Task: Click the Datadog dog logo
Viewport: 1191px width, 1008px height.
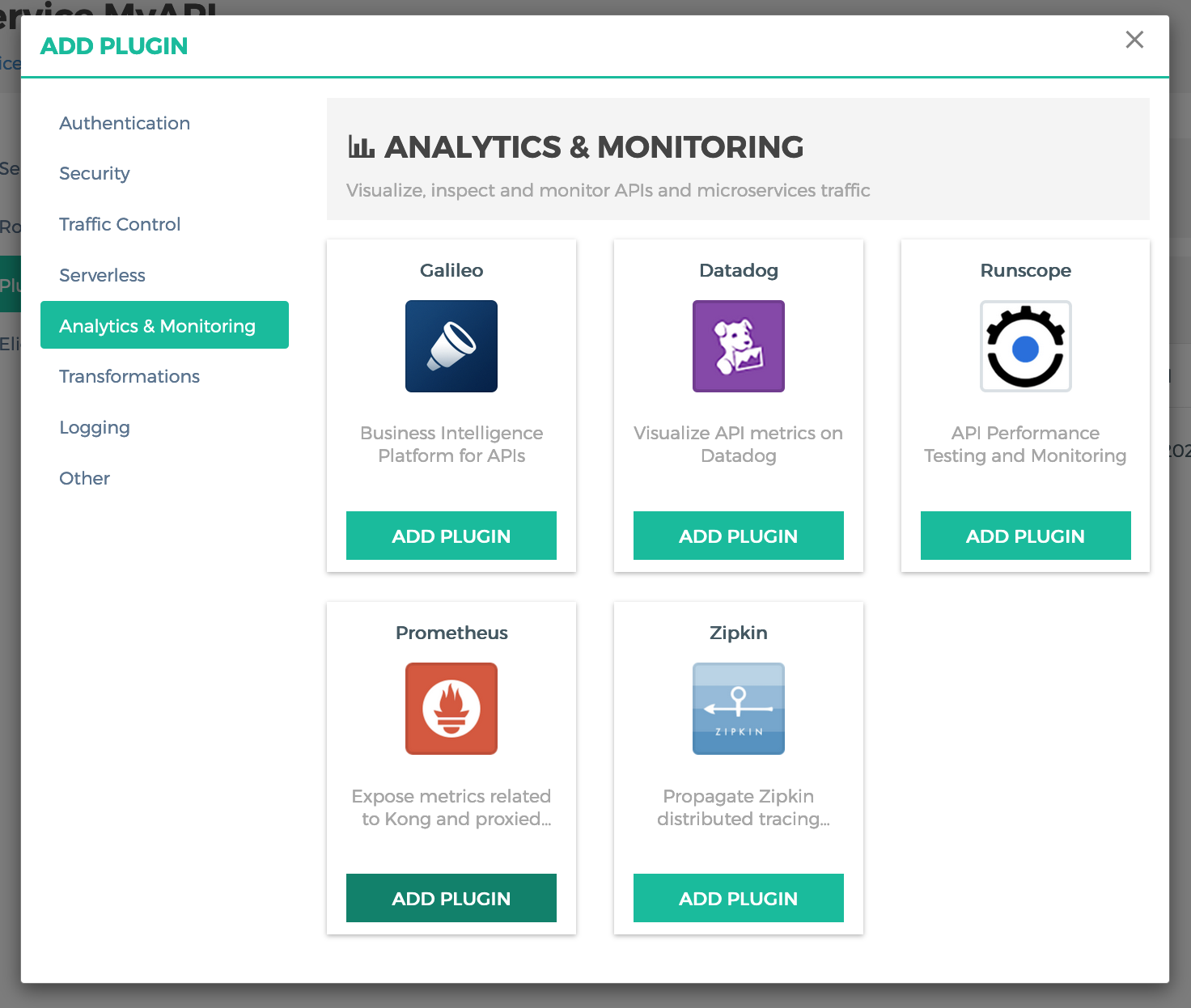Action: pos(739,346)
